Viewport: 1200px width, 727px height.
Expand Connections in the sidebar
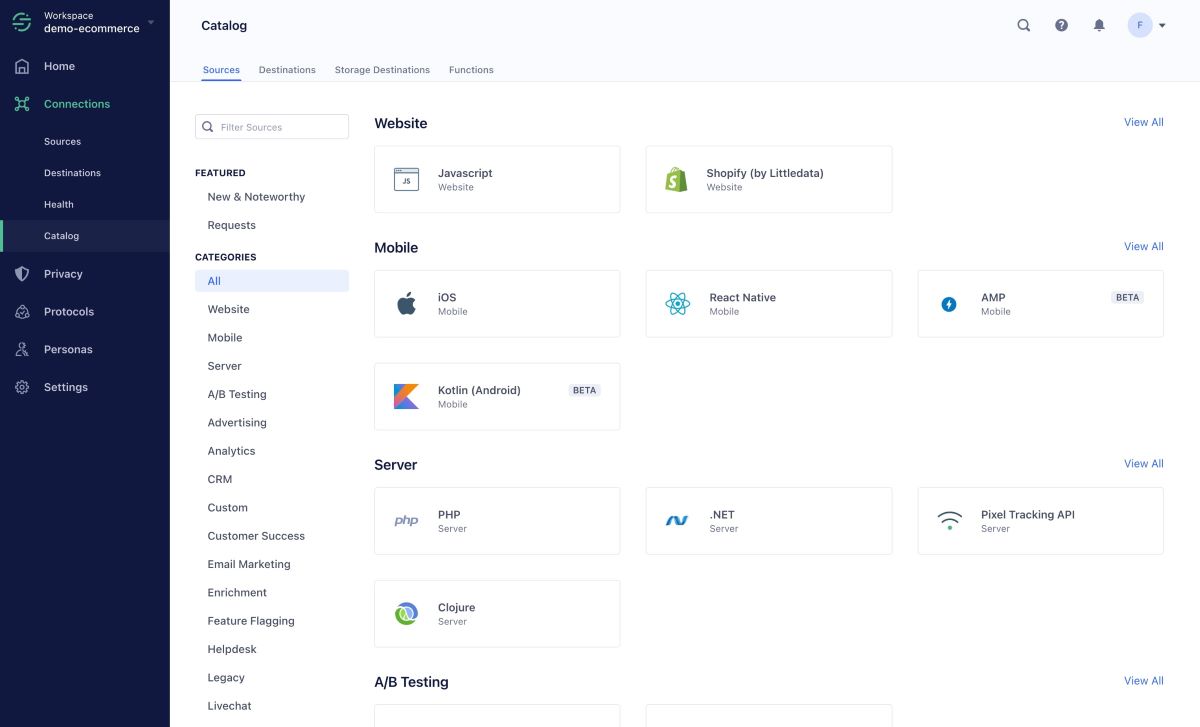click(x=77, y=104)
